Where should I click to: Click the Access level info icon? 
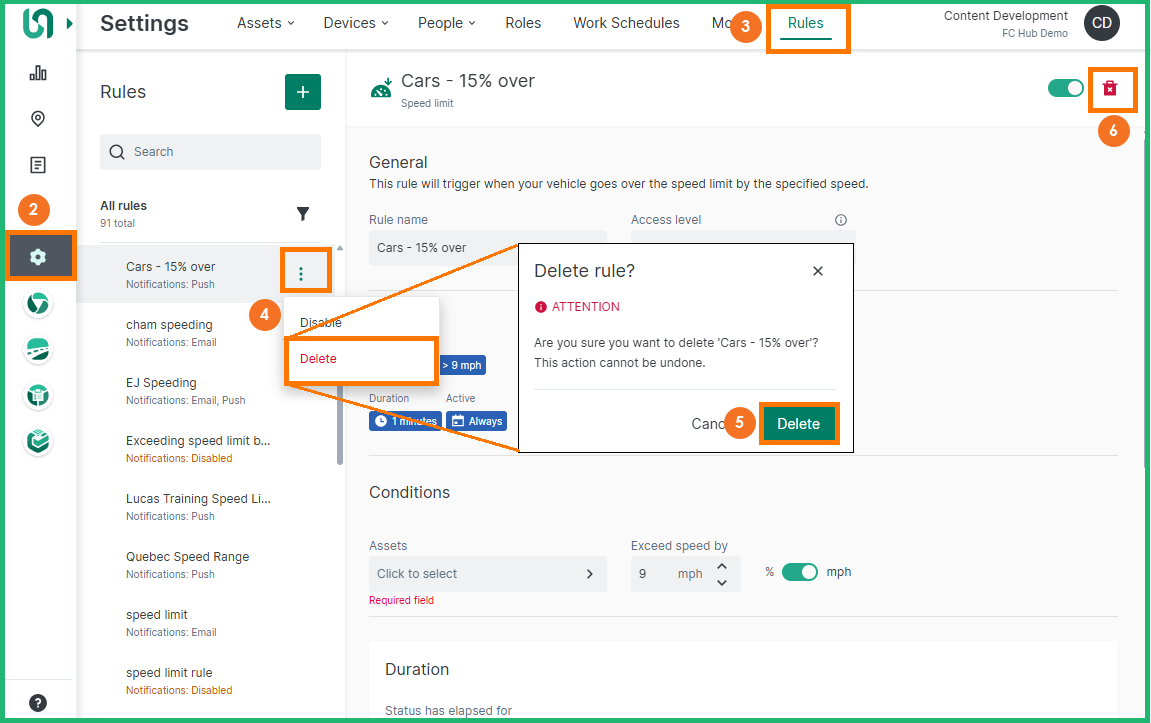pyautogui.click(x=841, y=220)
